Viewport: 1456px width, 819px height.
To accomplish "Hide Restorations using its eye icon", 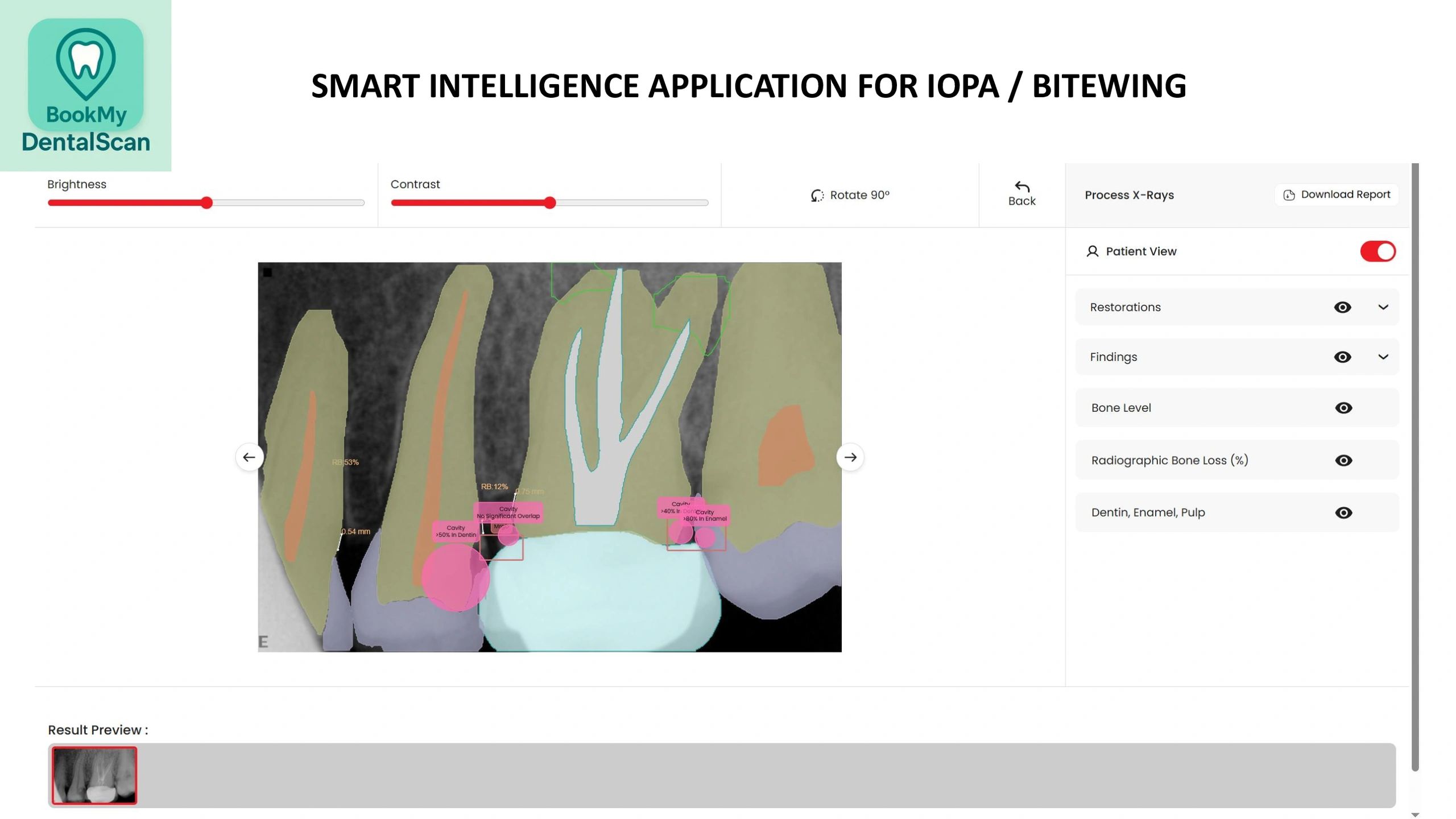I will (1342, 307).
